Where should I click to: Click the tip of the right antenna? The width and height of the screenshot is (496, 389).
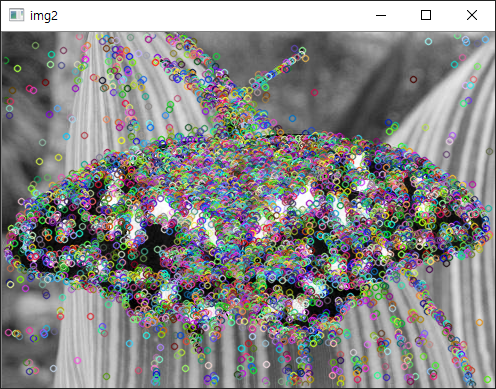tap(303, 51)
